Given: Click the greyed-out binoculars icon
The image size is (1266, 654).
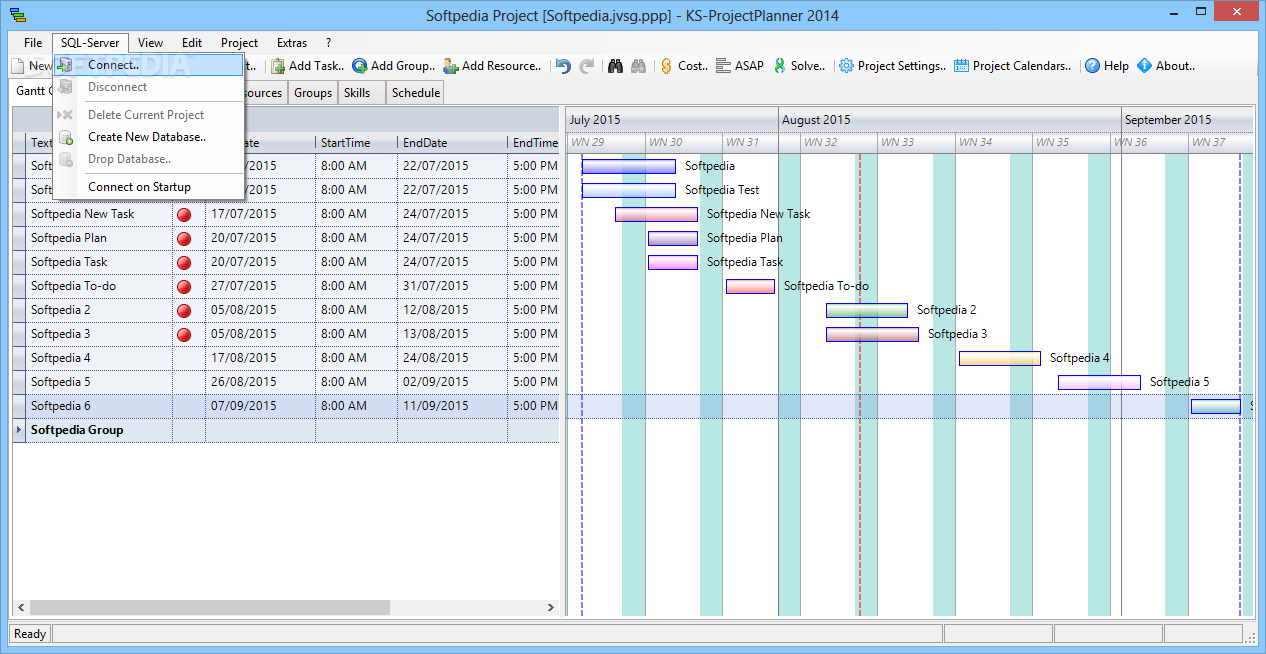Looking at the screenshot, I should [x=638, y=66].
